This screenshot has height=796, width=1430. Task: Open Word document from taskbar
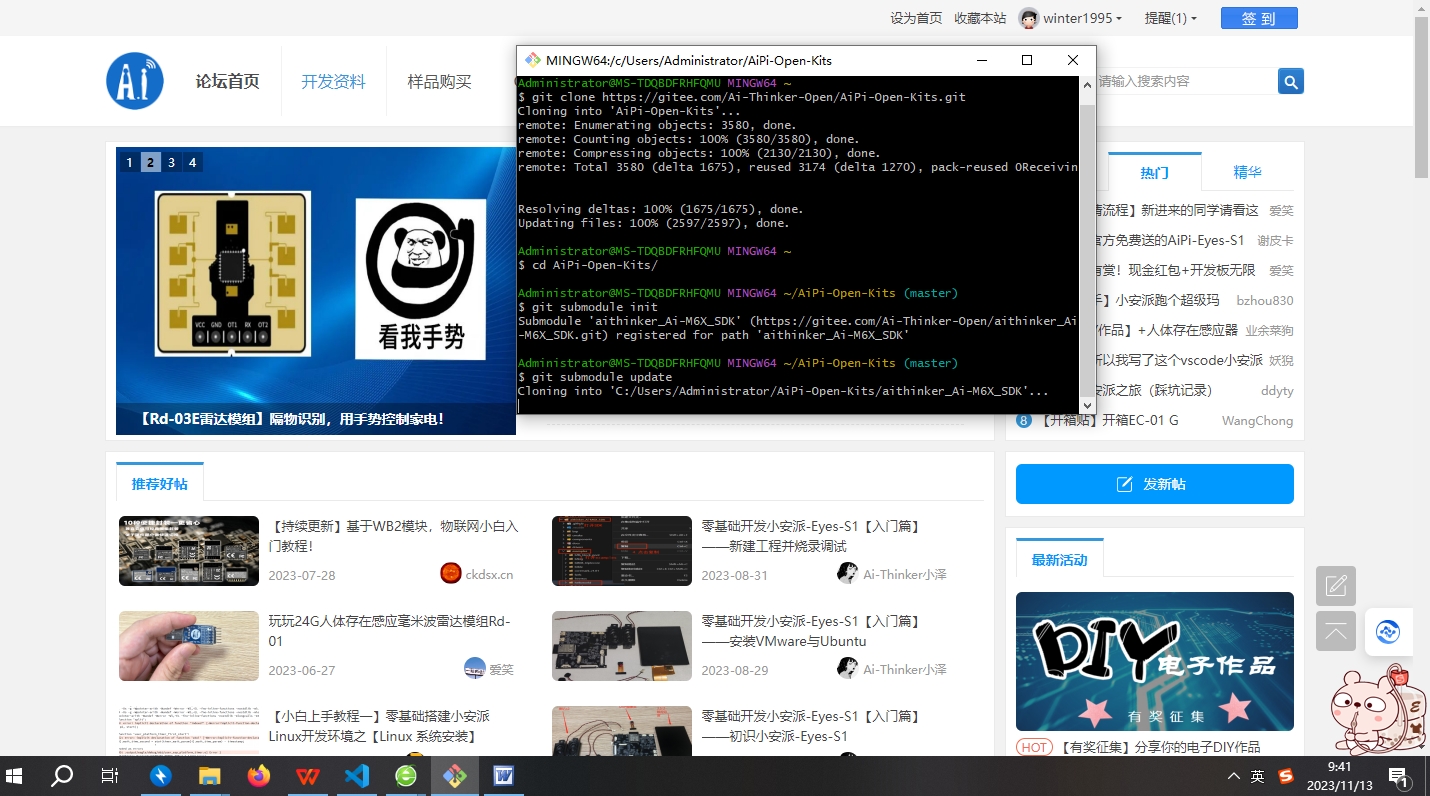click(503, 776)
